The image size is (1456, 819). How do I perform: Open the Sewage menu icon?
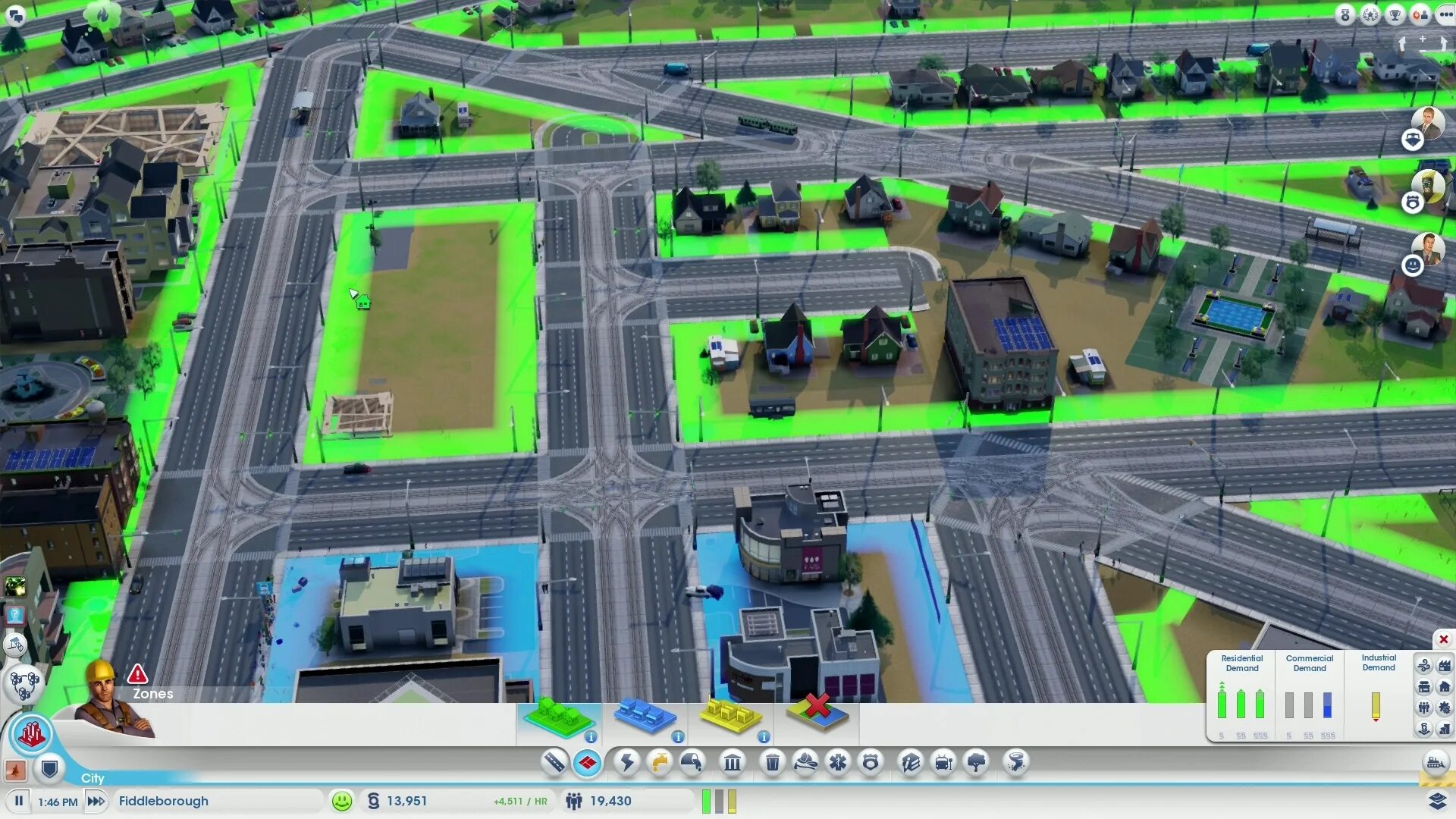(x=692, y=761)
